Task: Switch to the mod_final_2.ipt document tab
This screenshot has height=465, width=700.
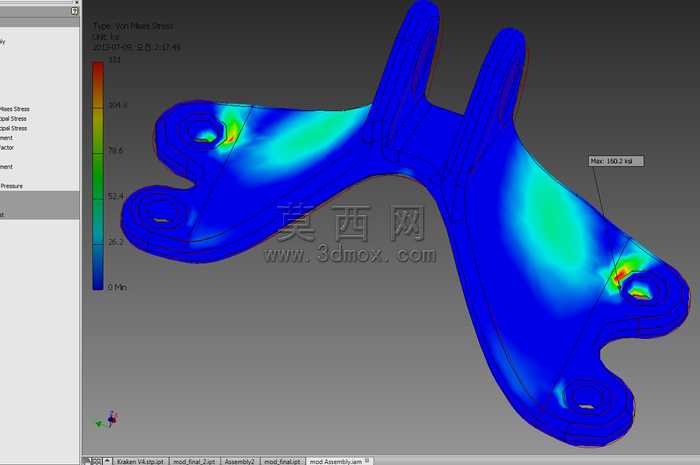Action: (194, 461)
